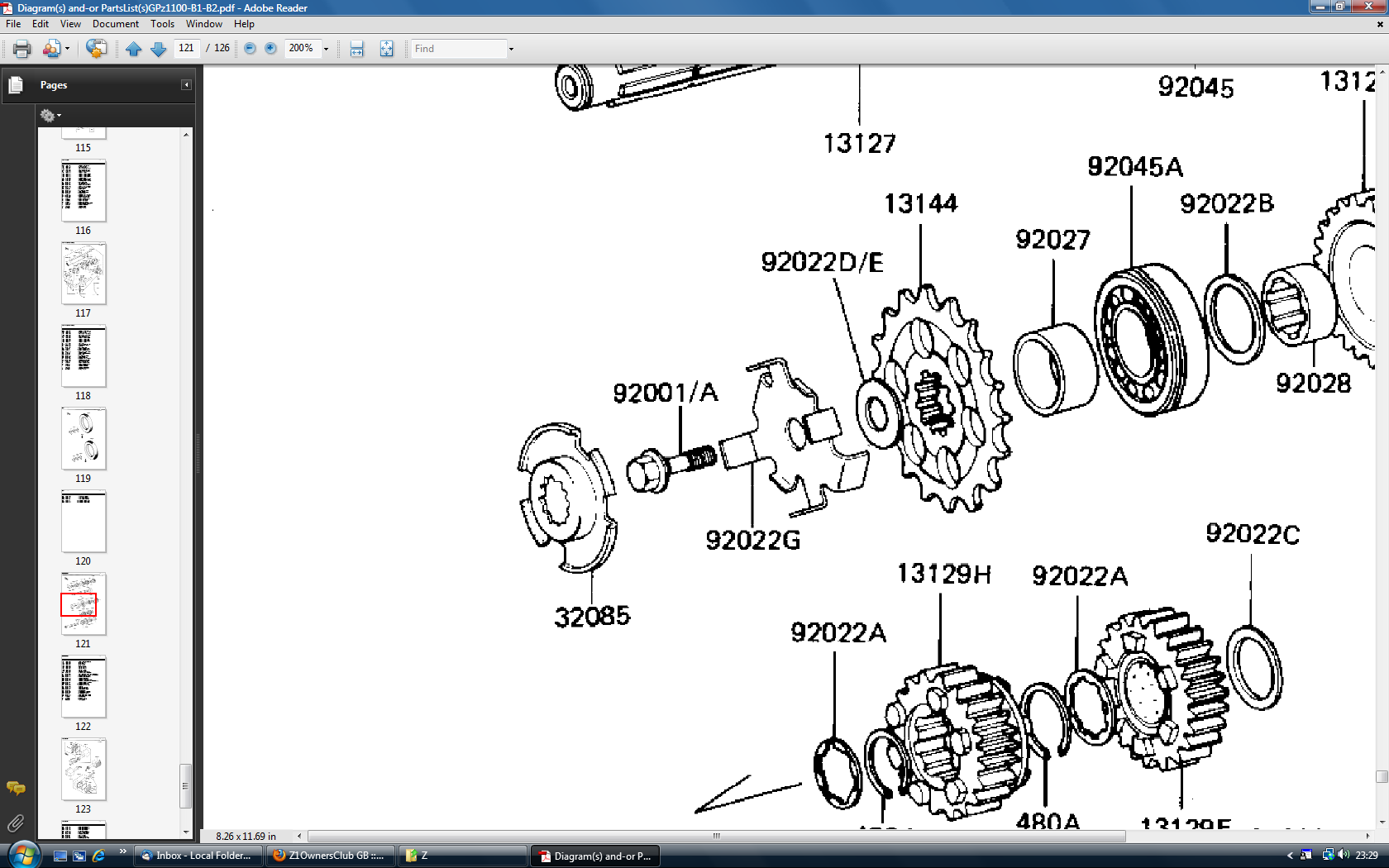The height and width of the screenshot is (868, 1389).
Task: Open the Pages panel gear options menu
Action: (50, 116)
